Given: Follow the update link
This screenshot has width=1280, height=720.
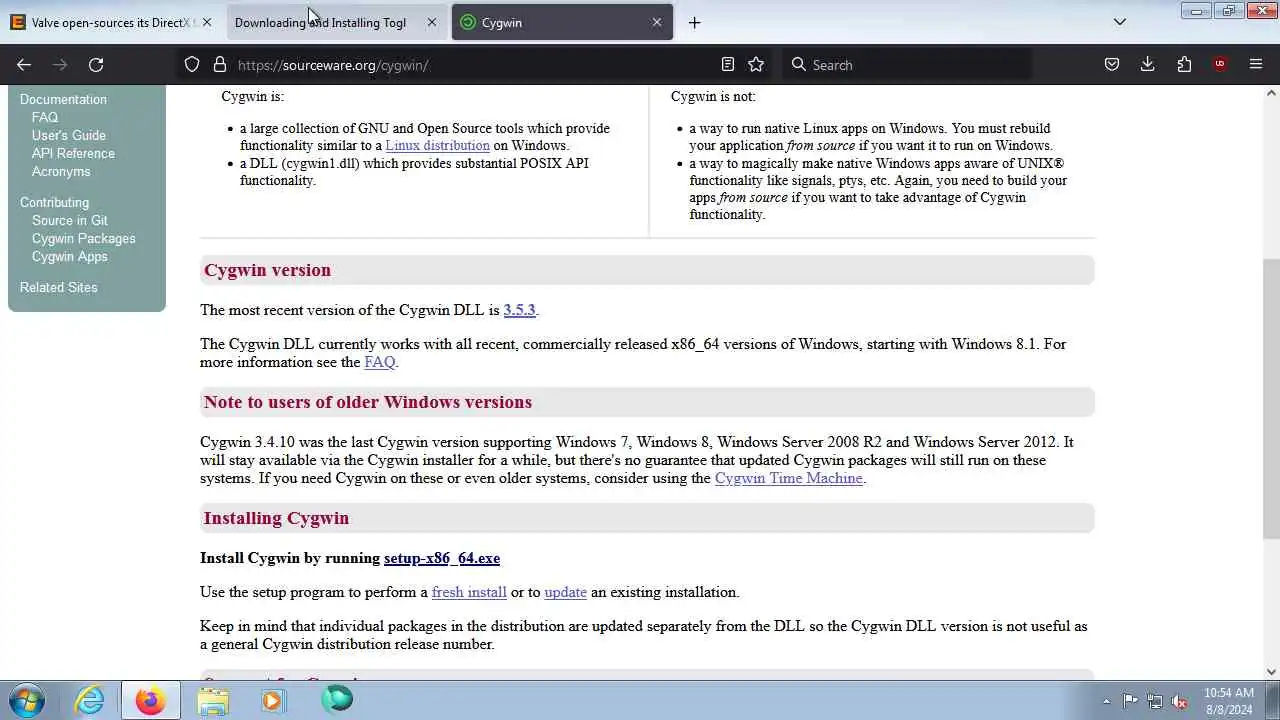Looking at the screenshot, I should coord(565,592).
